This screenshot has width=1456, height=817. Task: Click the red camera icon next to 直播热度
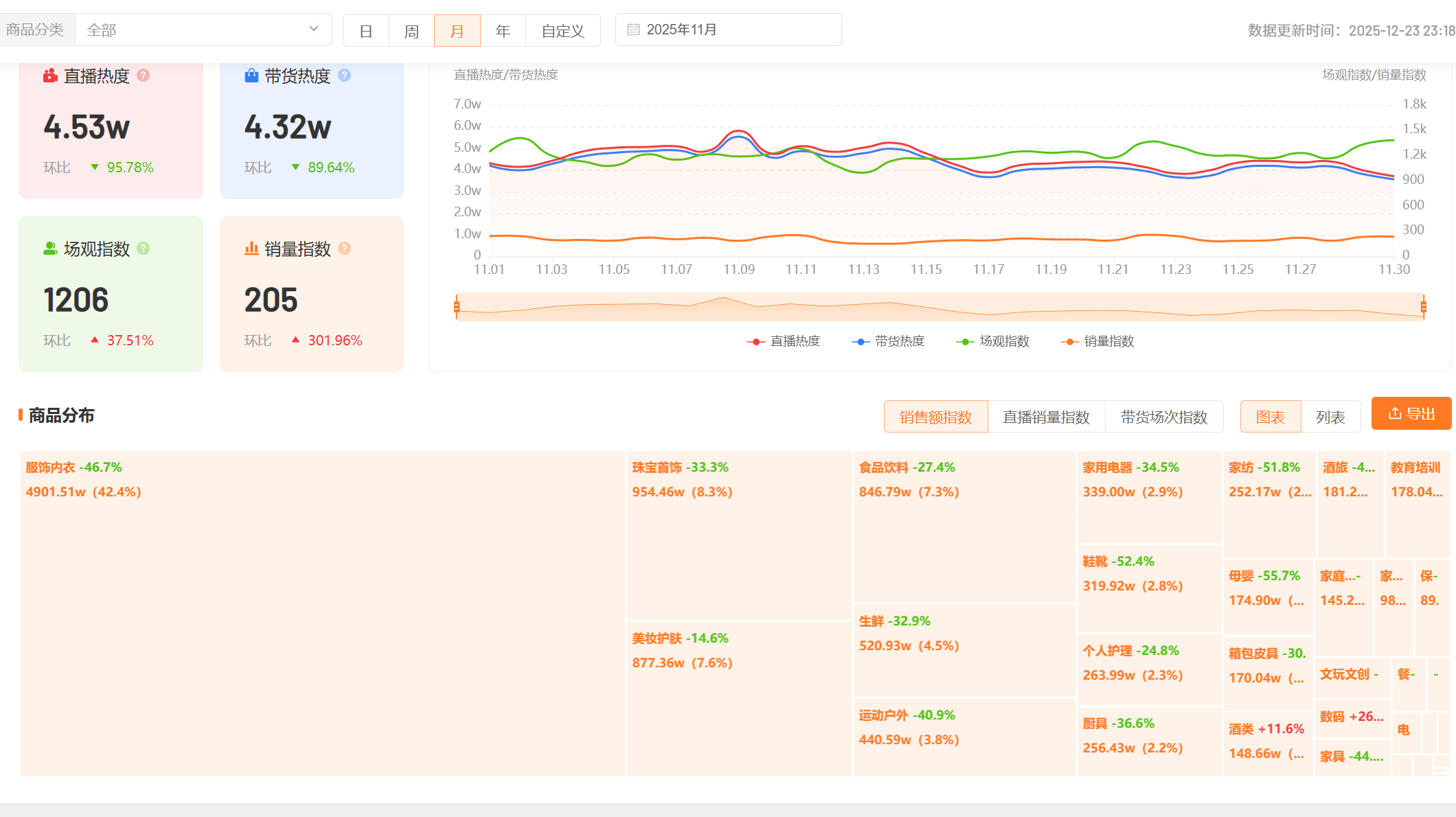[50, 76]
